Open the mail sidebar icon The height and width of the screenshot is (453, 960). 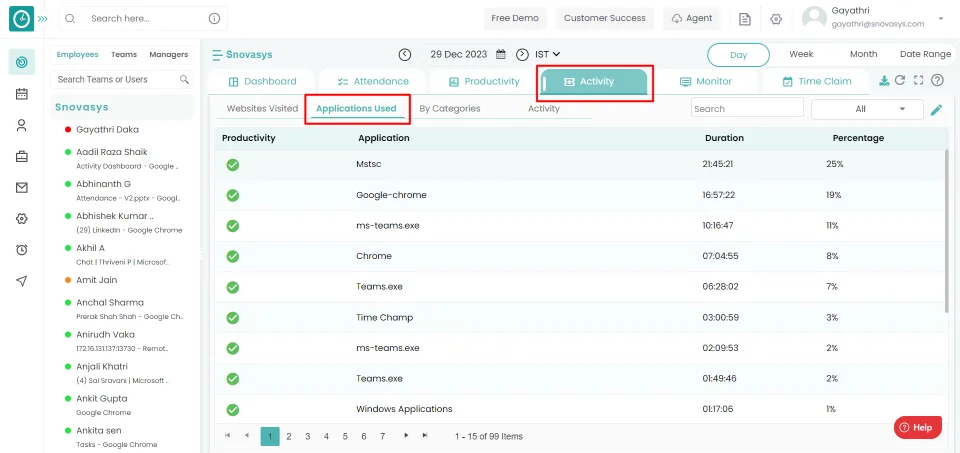[21, 188]
